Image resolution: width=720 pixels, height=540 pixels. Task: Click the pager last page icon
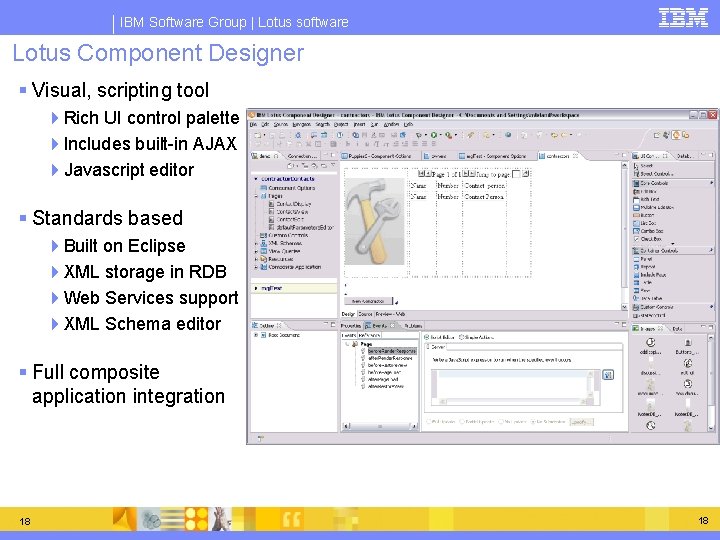[472, 174]
